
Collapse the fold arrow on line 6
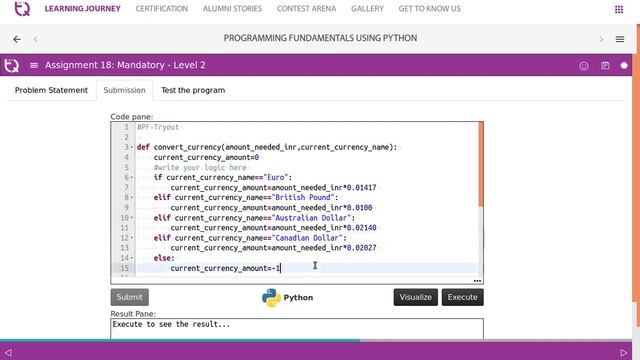(132, 177)
